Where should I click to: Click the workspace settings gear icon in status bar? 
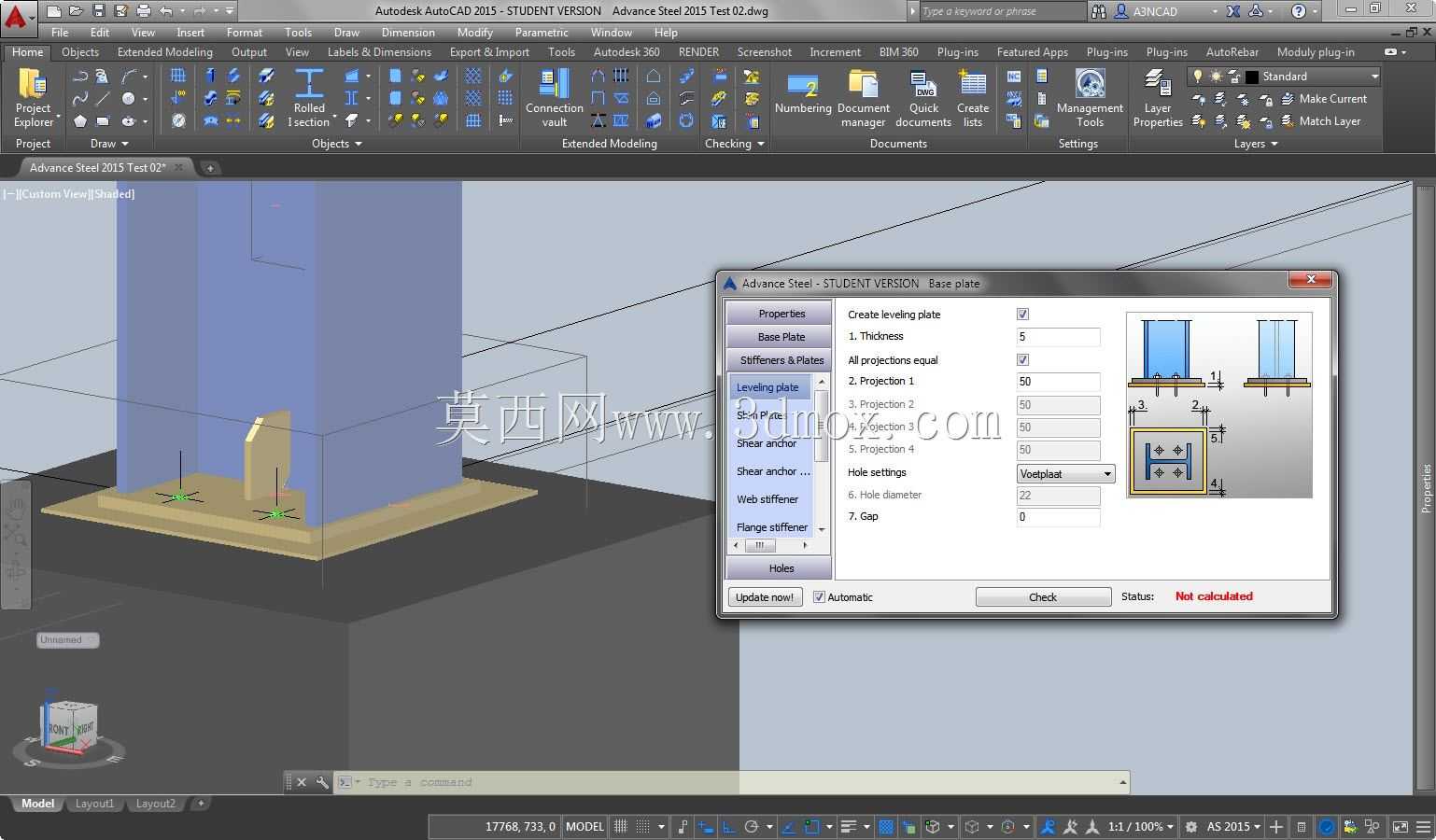[x=1190, y=827]
